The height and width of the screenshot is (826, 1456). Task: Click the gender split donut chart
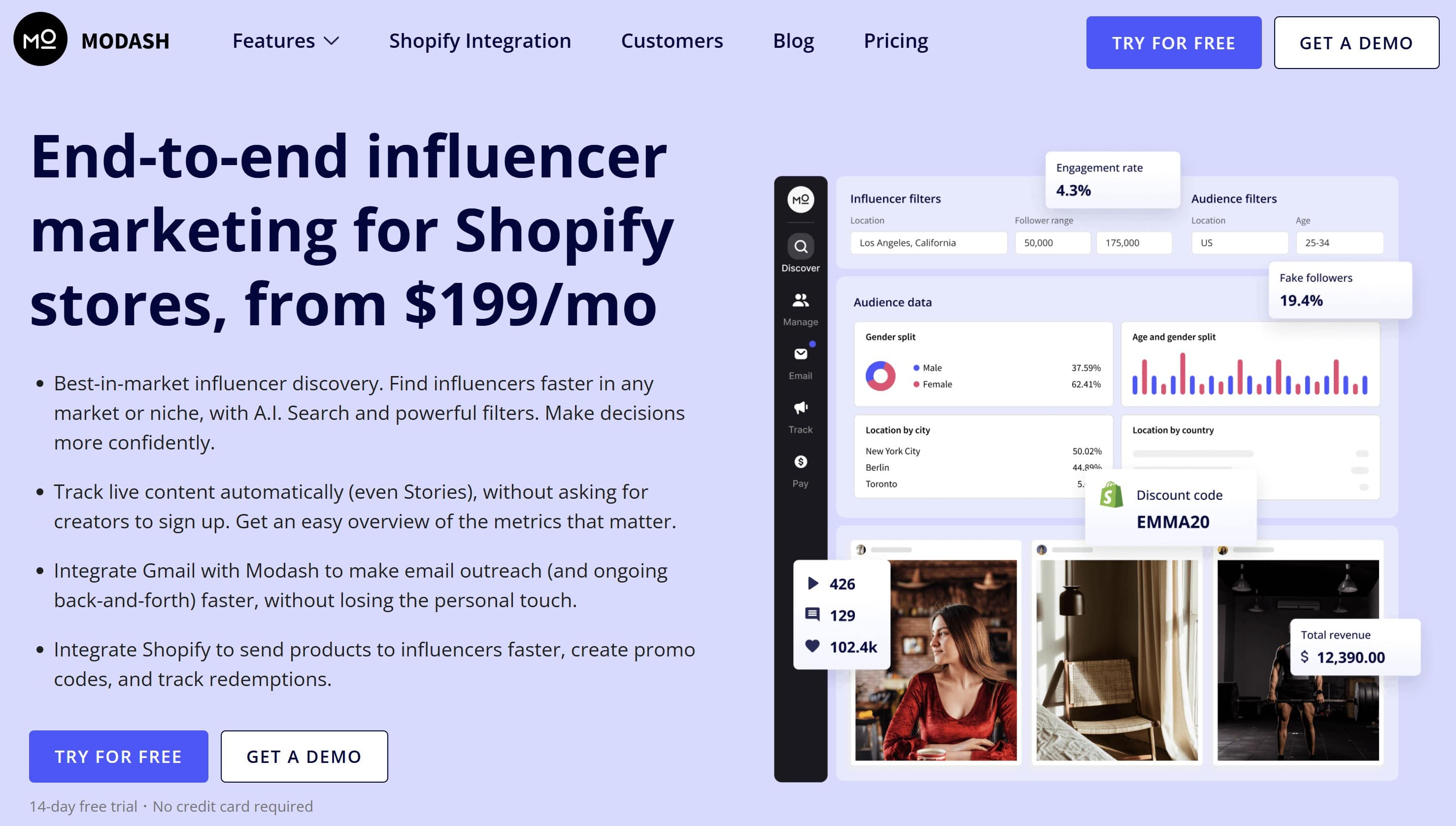pos(880,376)
